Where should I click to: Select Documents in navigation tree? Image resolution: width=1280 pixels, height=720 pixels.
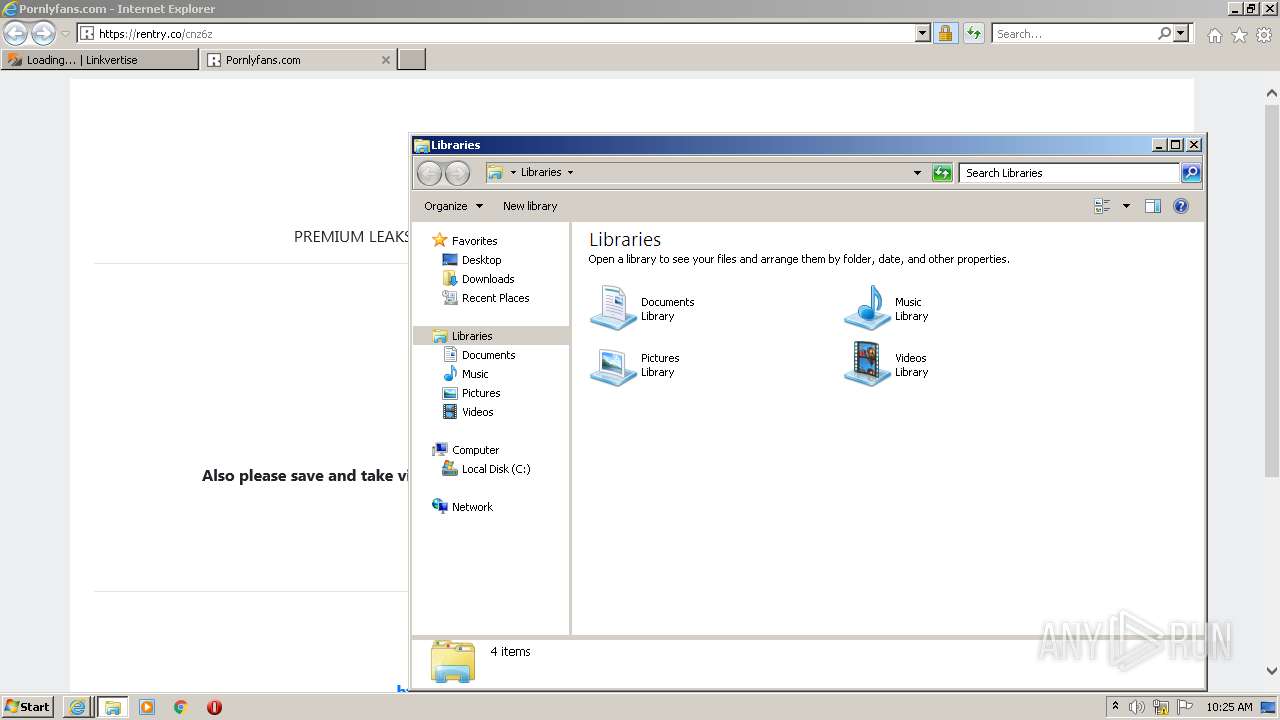[488, 355]
